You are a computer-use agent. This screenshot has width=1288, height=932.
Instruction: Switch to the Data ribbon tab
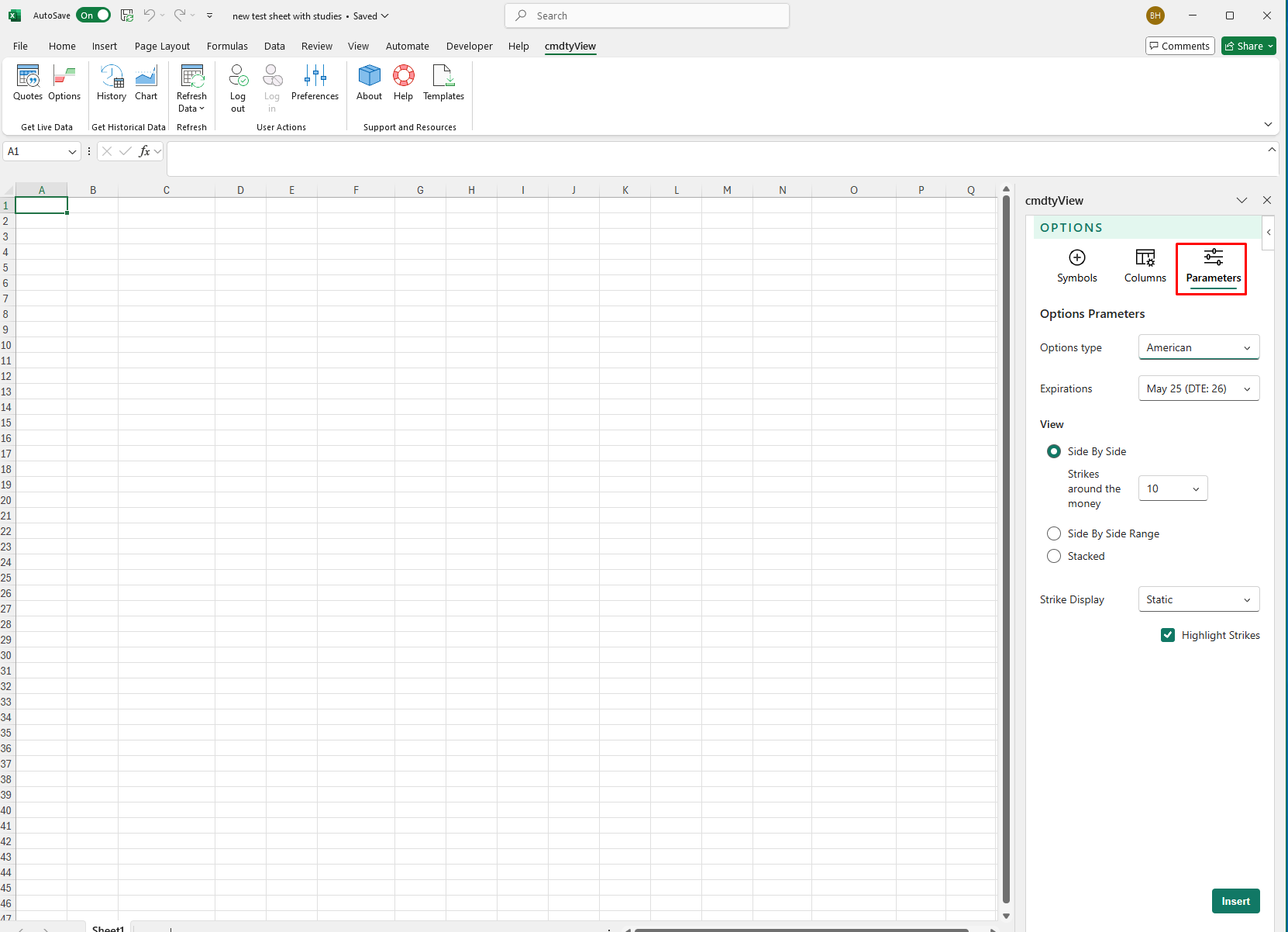[x=274, y=46]
